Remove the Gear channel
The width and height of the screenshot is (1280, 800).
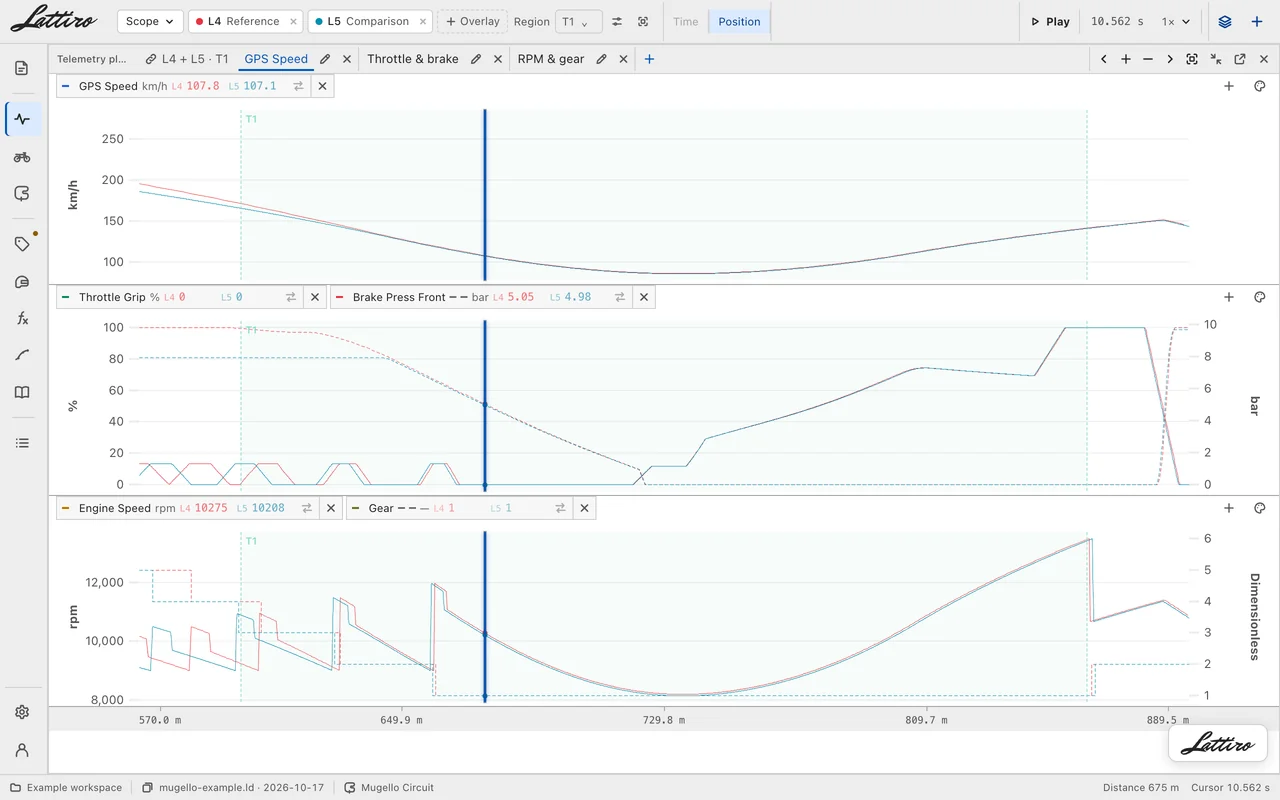(585, 508)
